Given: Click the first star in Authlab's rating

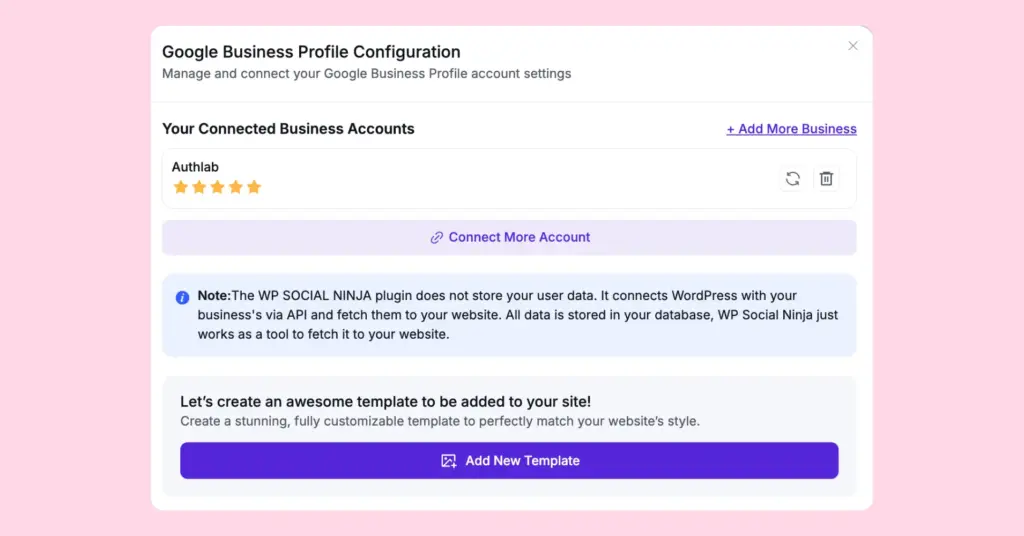Looking at the screenshot, I should click(x=181, y=187).
